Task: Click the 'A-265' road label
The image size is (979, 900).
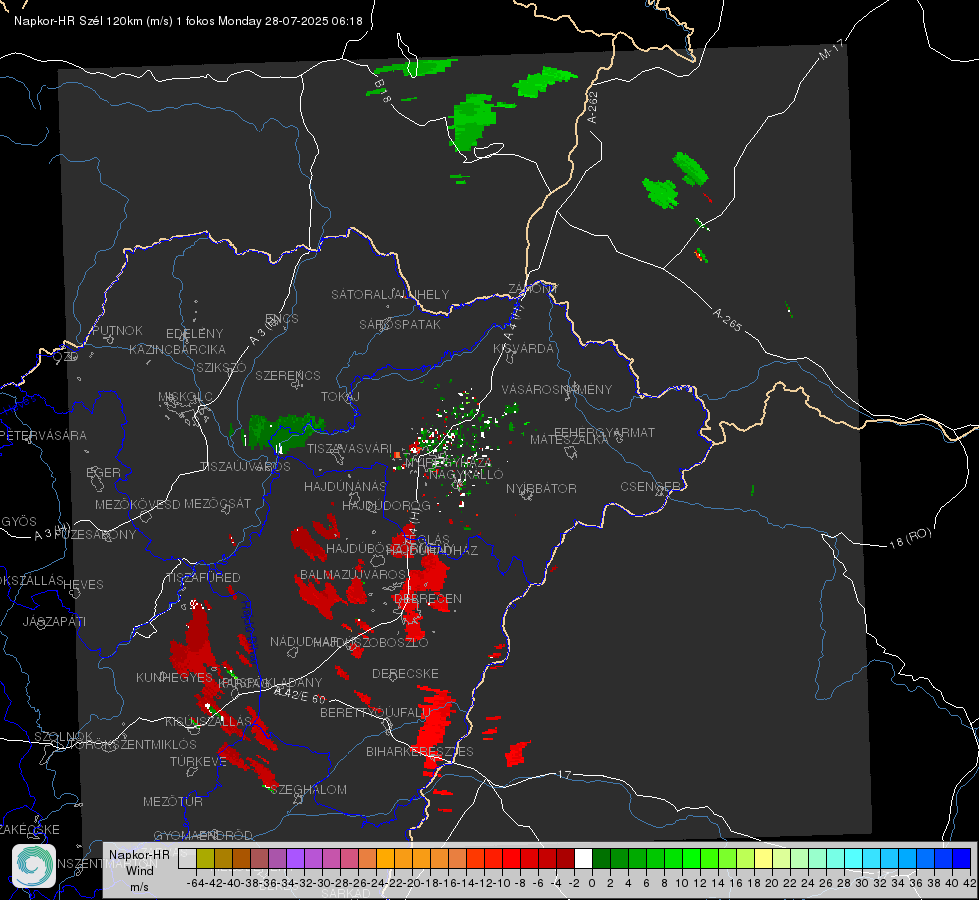Action: coord(727,319)
